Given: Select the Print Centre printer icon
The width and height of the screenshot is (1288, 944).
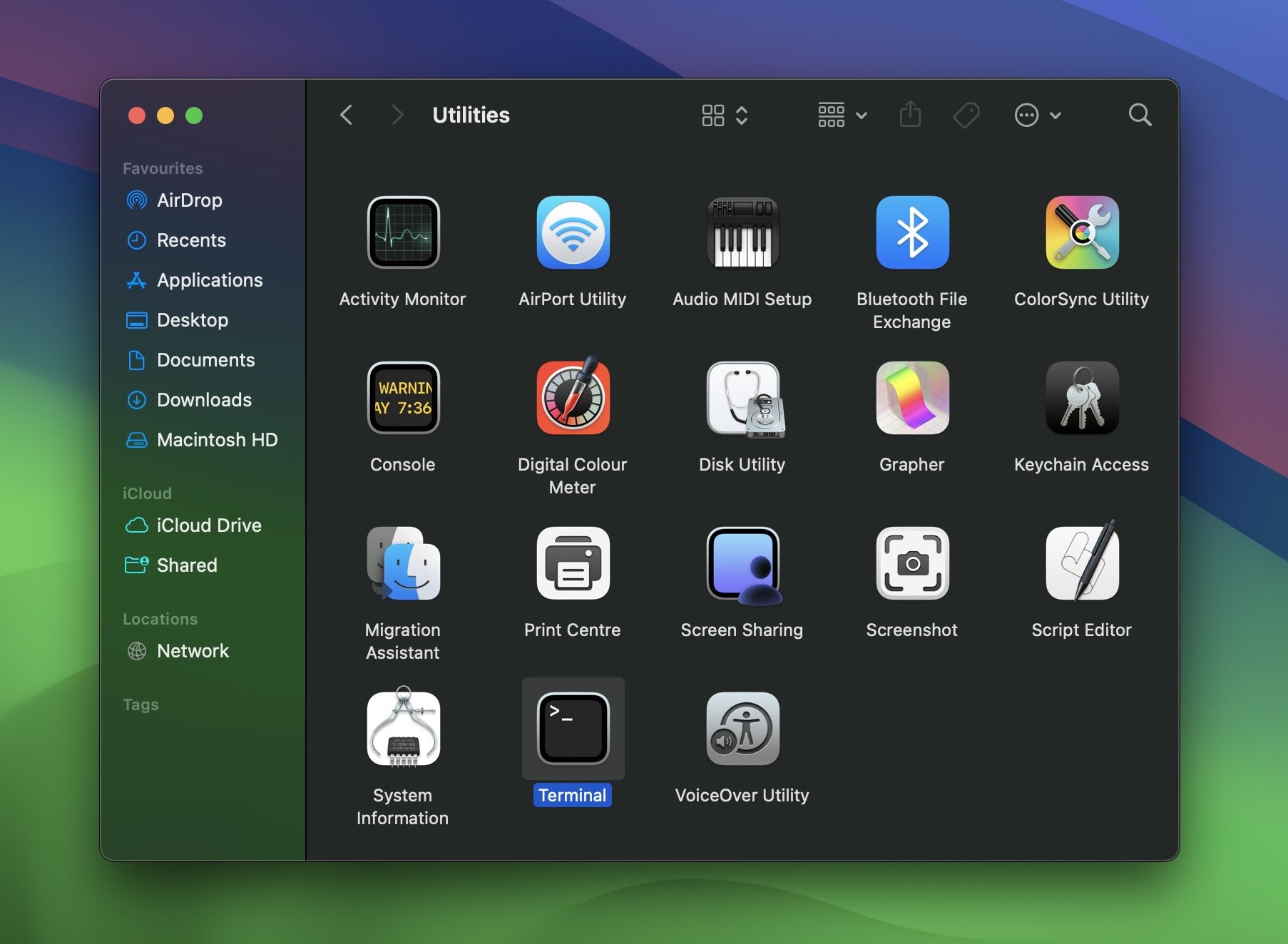Looking at the screenshot, I should point(573,563).
